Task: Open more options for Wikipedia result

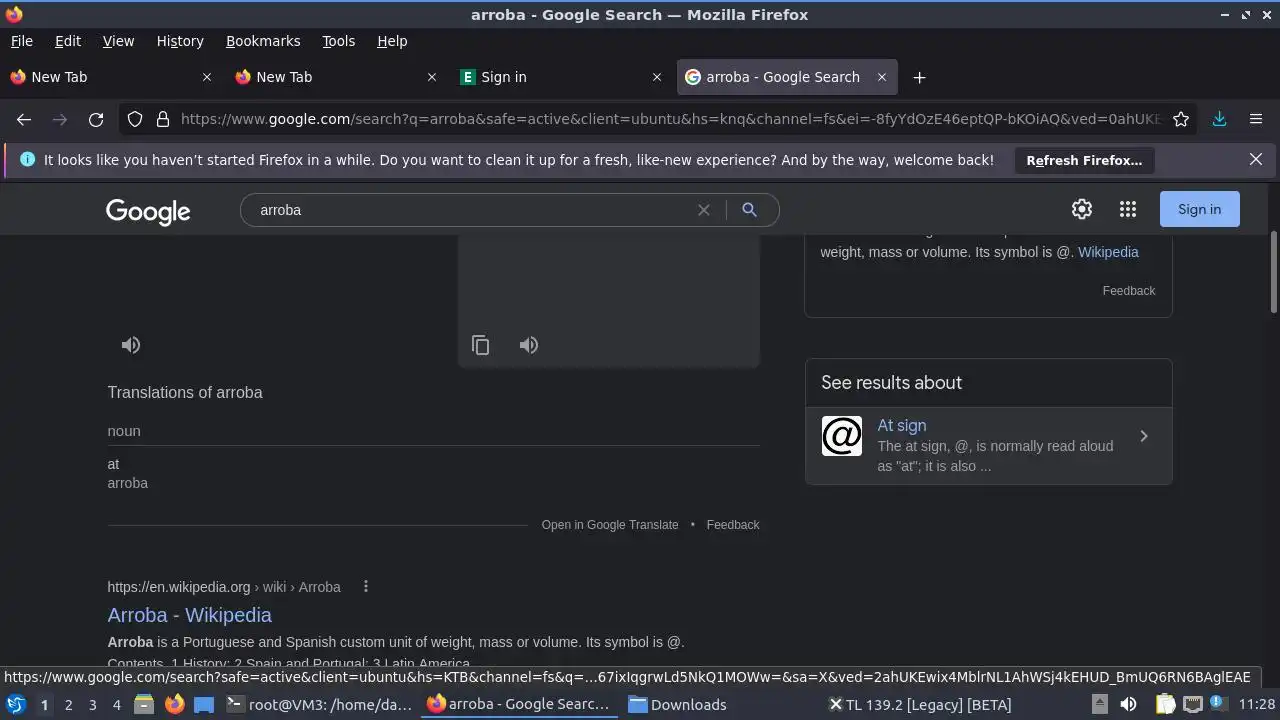Action: tap(366, 586)
